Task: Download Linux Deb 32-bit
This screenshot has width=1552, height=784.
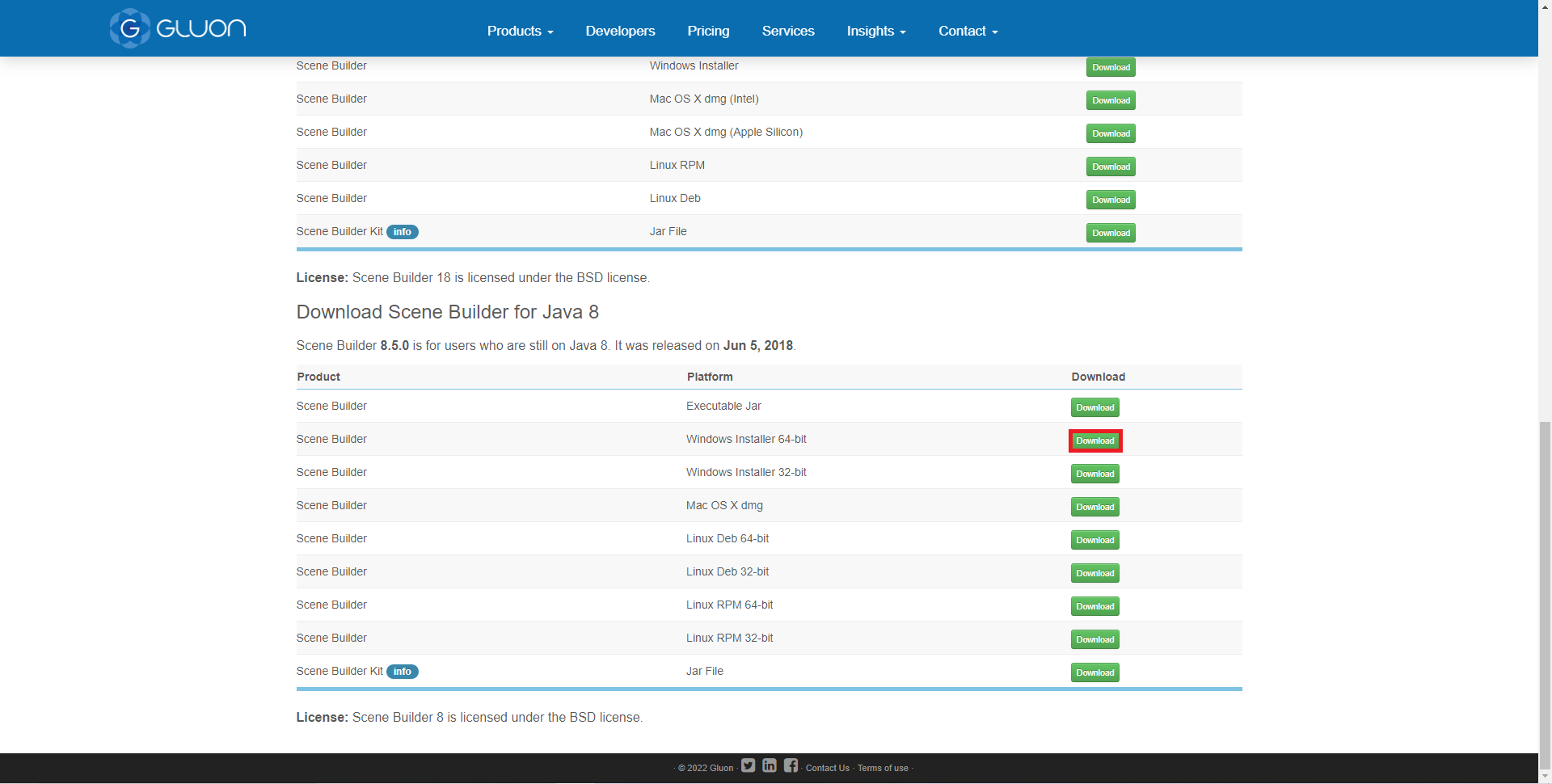Action: pos(1095,573)
